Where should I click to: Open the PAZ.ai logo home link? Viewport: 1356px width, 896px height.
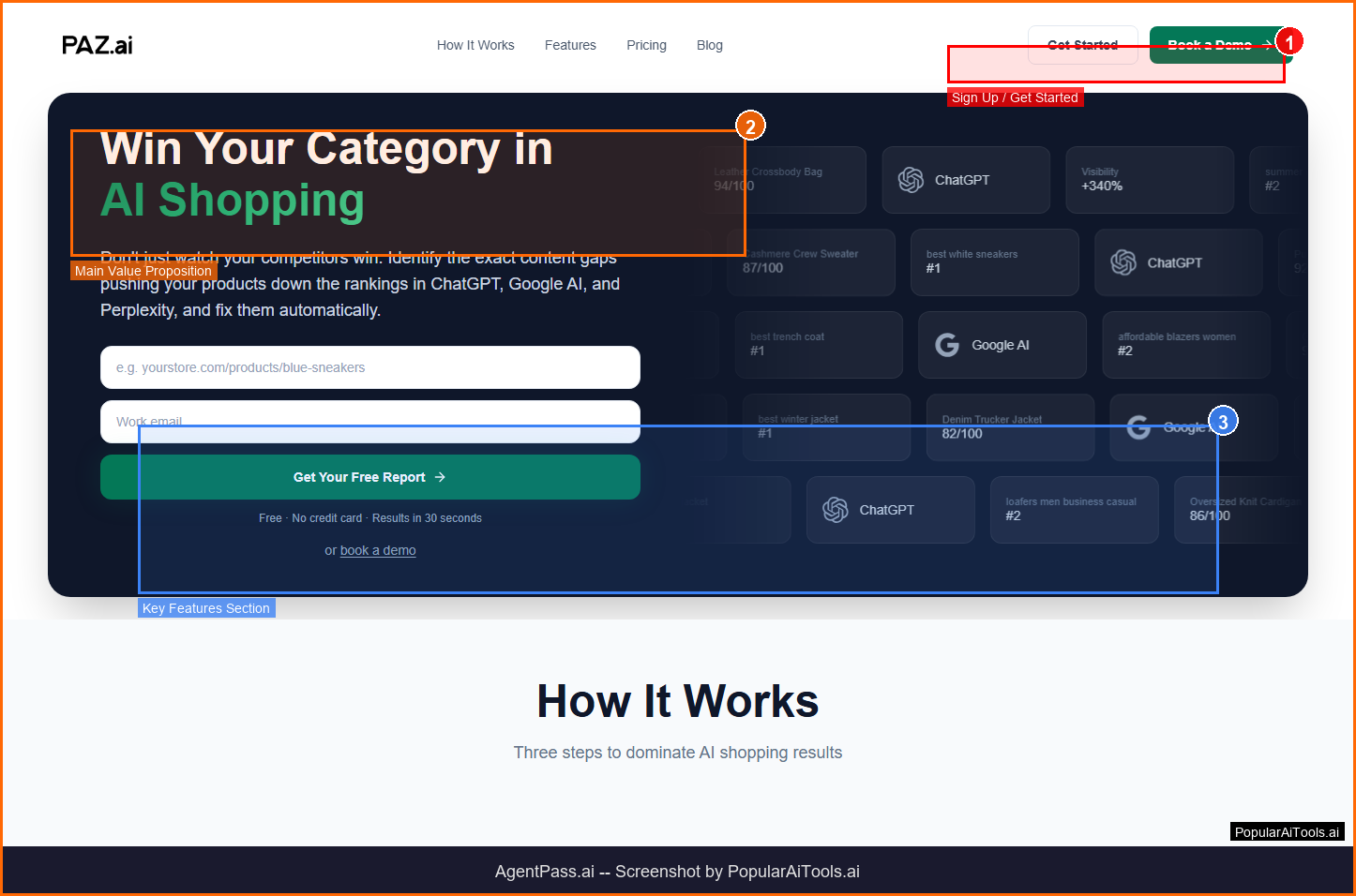(x=98, y=45)
